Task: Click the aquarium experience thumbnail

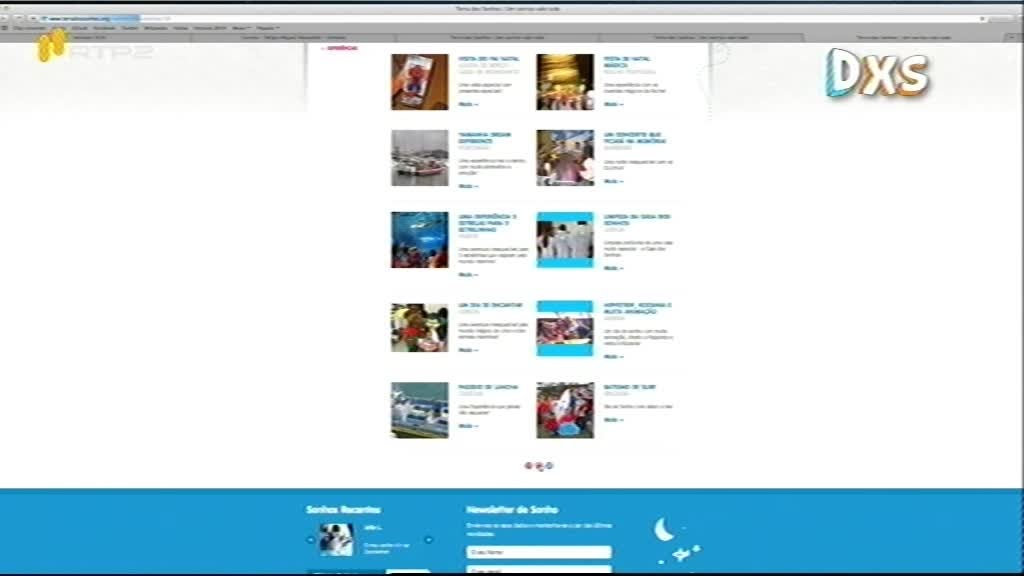Action: point(419,240)
